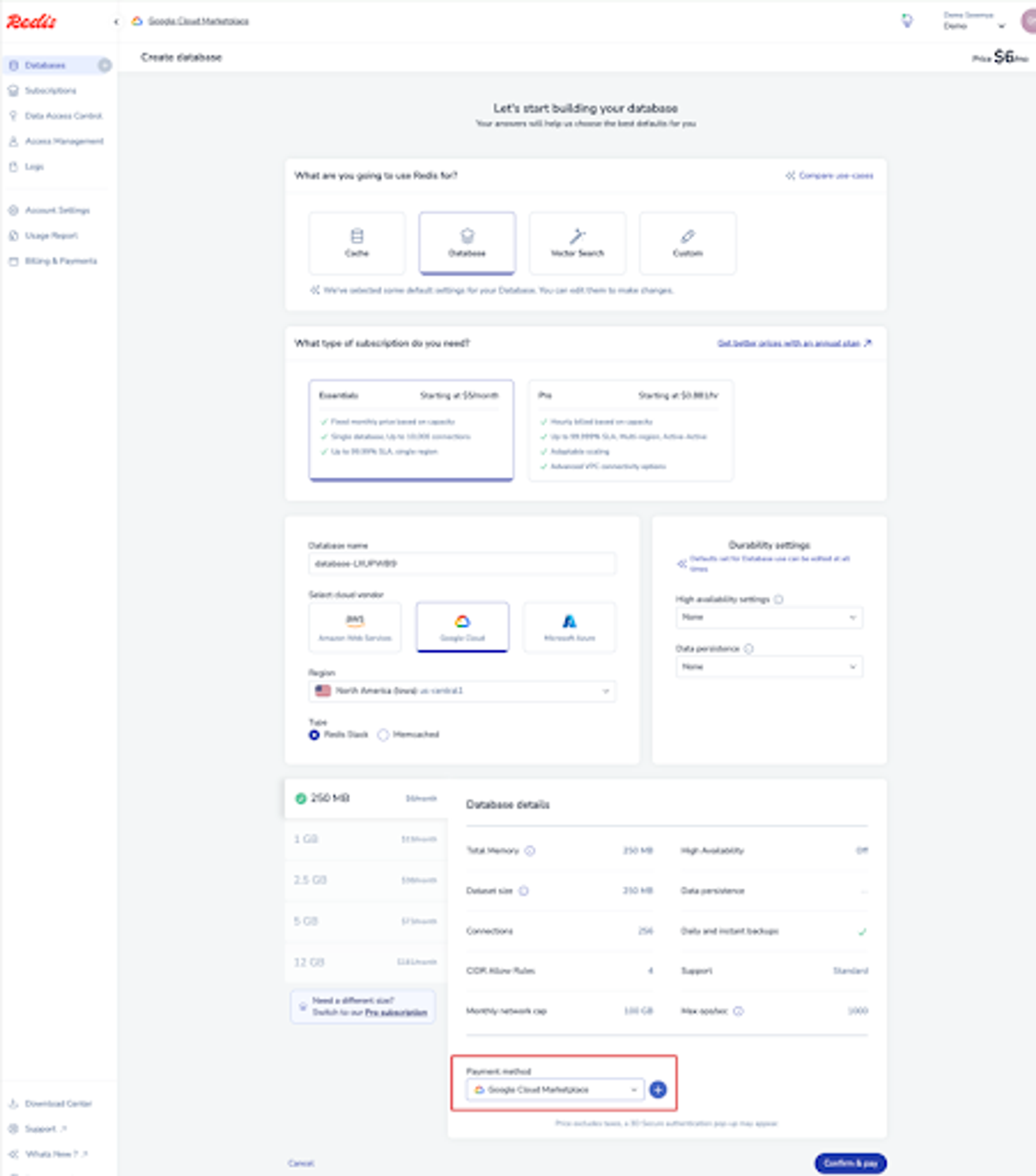Go to Billing & Payments menu
This screenshot has width=1036, height=1176.
tap(60, 261)
